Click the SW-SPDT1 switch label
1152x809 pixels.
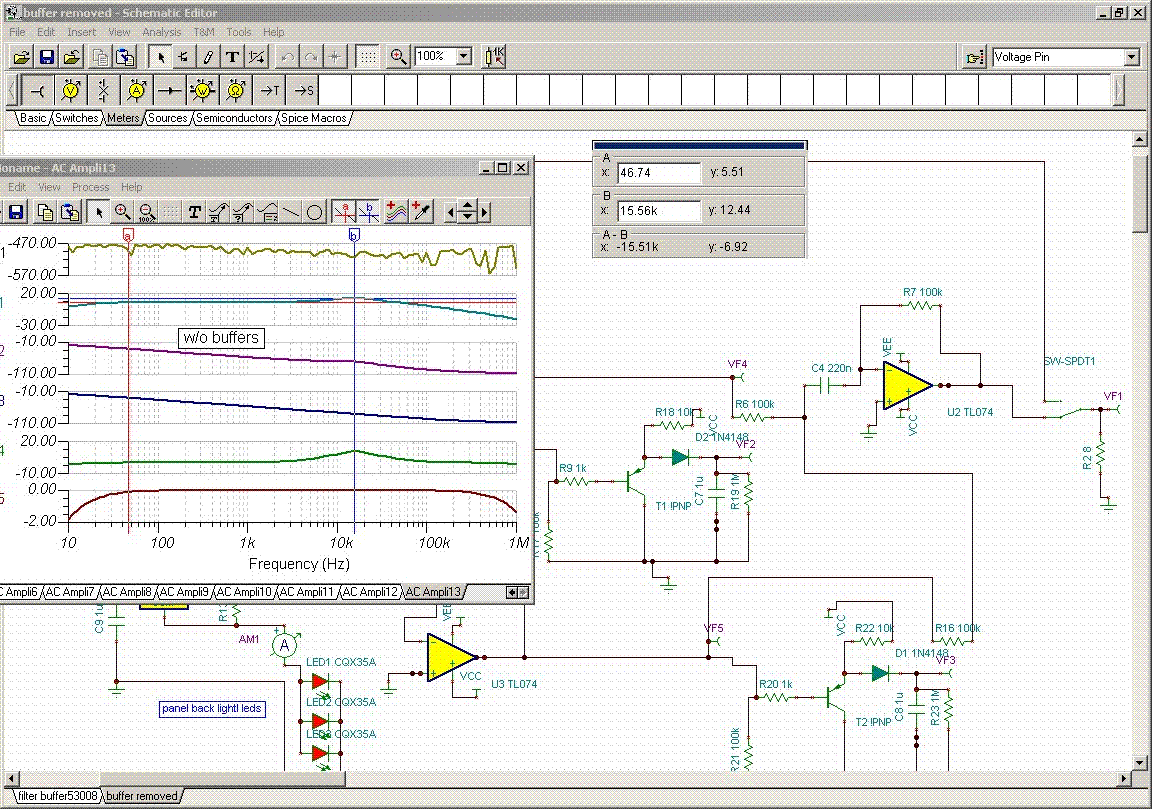(x=1069, y=362)
